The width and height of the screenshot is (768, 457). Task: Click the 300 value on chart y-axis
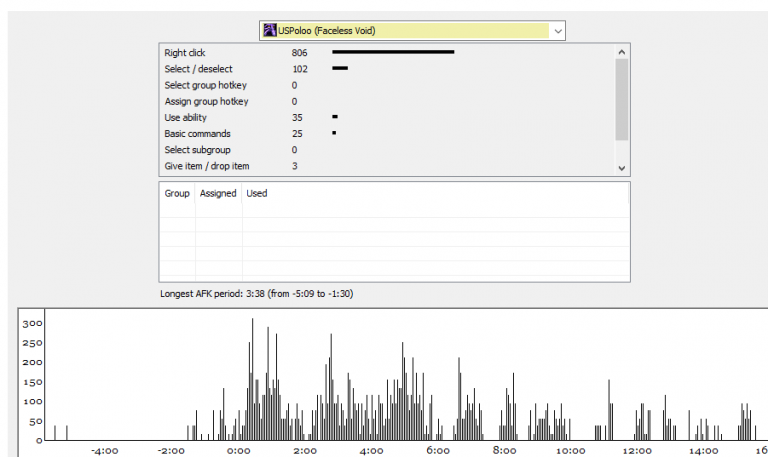click(32, 323)
